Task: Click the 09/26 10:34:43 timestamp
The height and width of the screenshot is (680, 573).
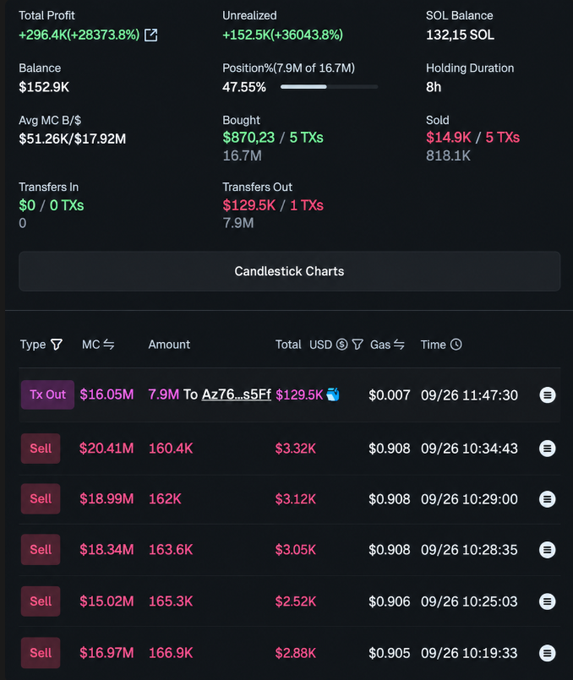Action: click(x=469, y=448)
